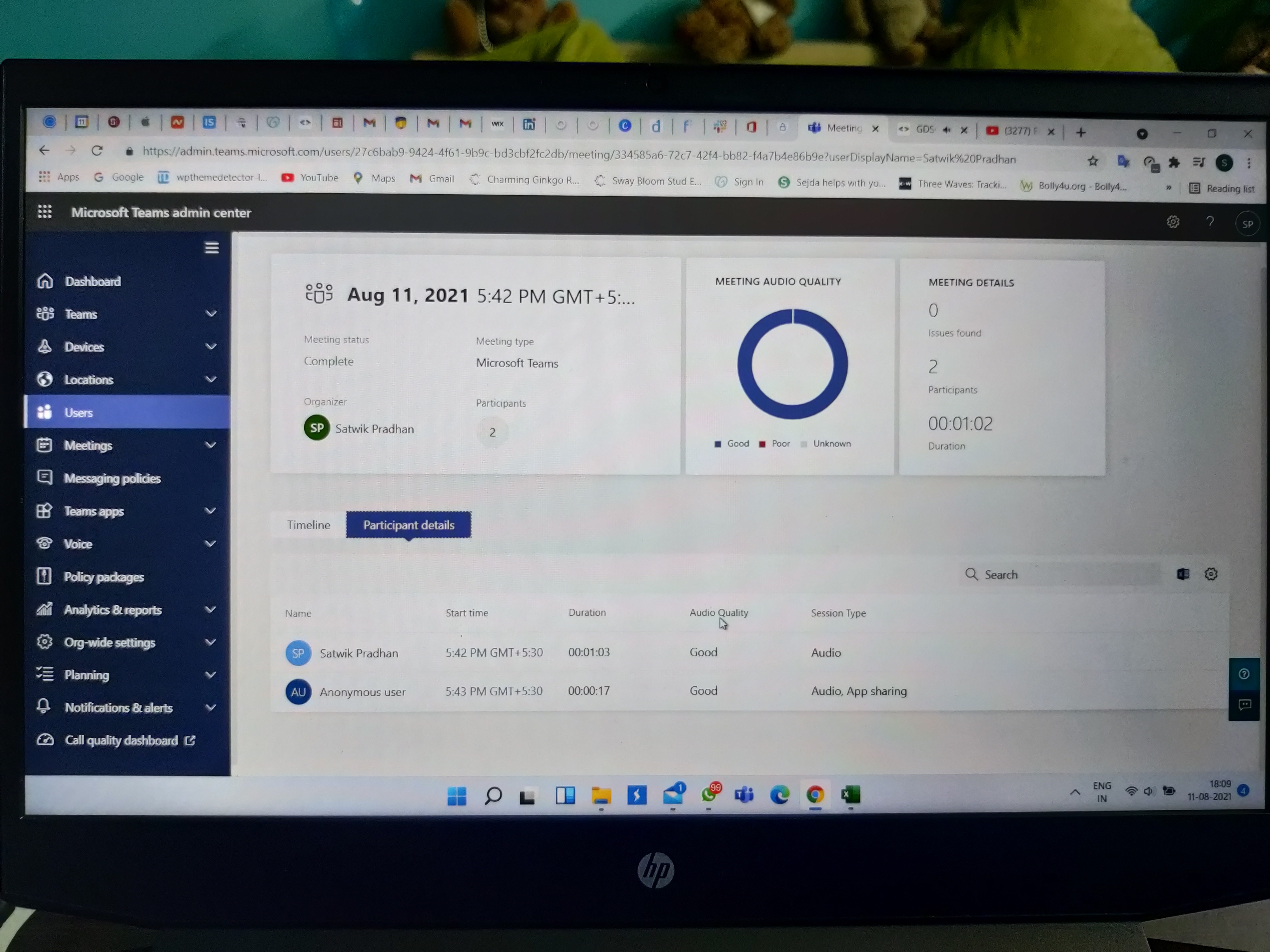Viewport: 1270px width, 952px height.
Task: Click the feedback chat icon
Action: (1244, 704)
